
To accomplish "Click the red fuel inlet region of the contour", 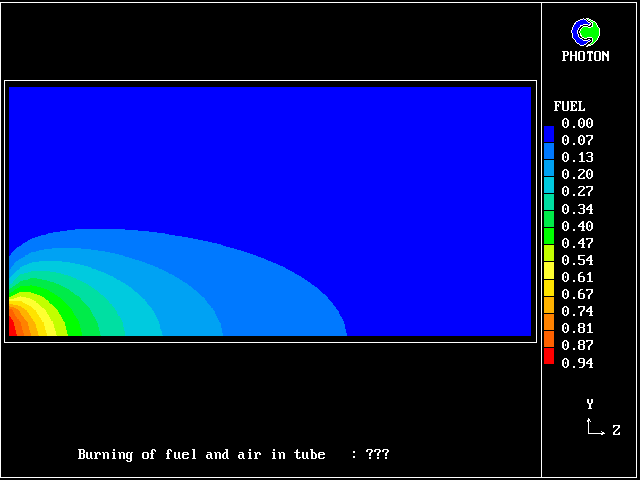I will [x=14, y=322].
